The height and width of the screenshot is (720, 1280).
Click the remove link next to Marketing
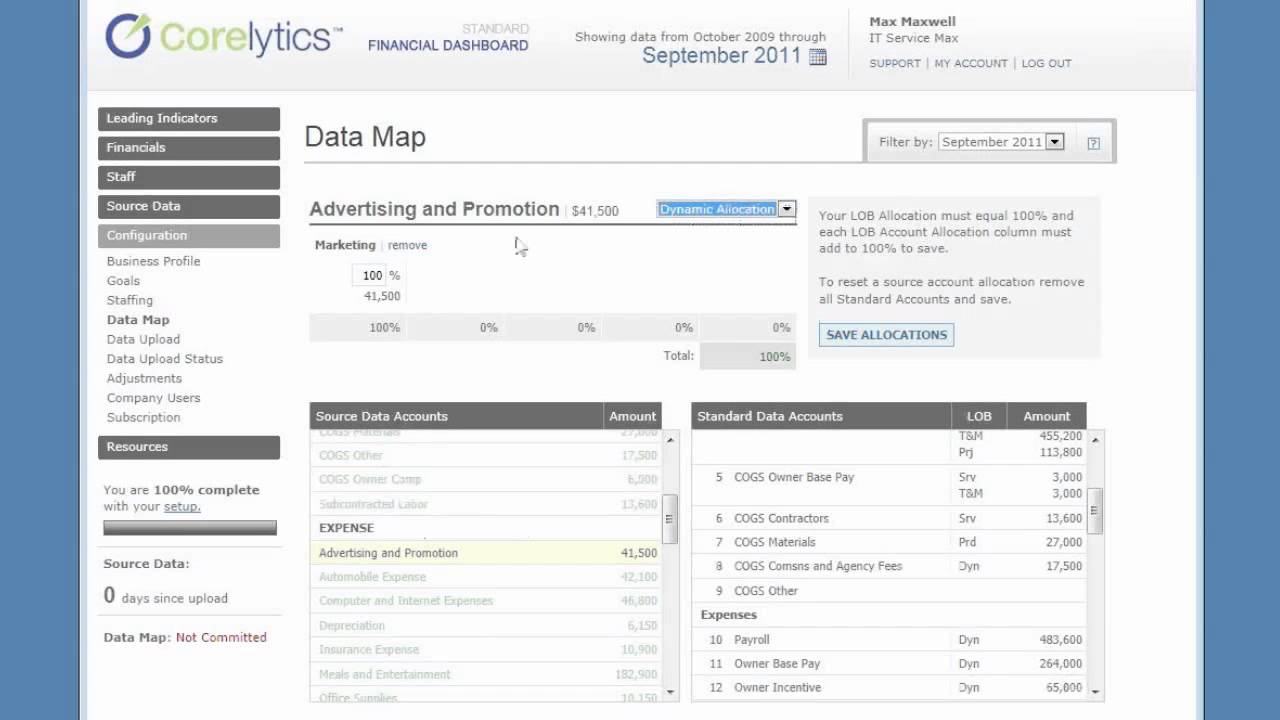pos(407,245)
